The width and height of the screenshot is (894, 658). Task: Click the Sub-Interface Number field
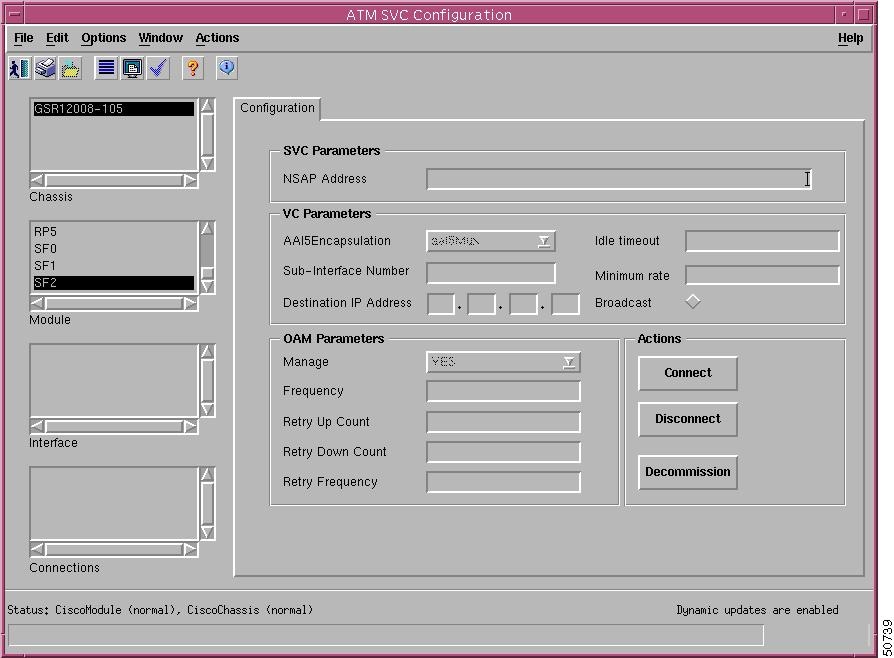coord(490,273)
